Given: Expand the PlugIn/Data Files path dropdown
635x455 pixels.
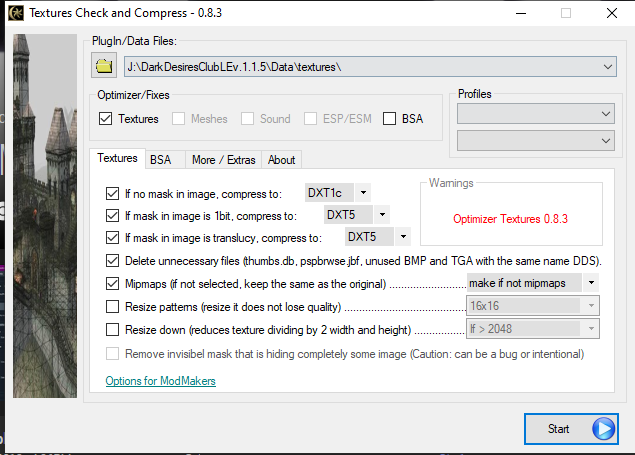Looking at the screenshot, I should click(607, 67).
